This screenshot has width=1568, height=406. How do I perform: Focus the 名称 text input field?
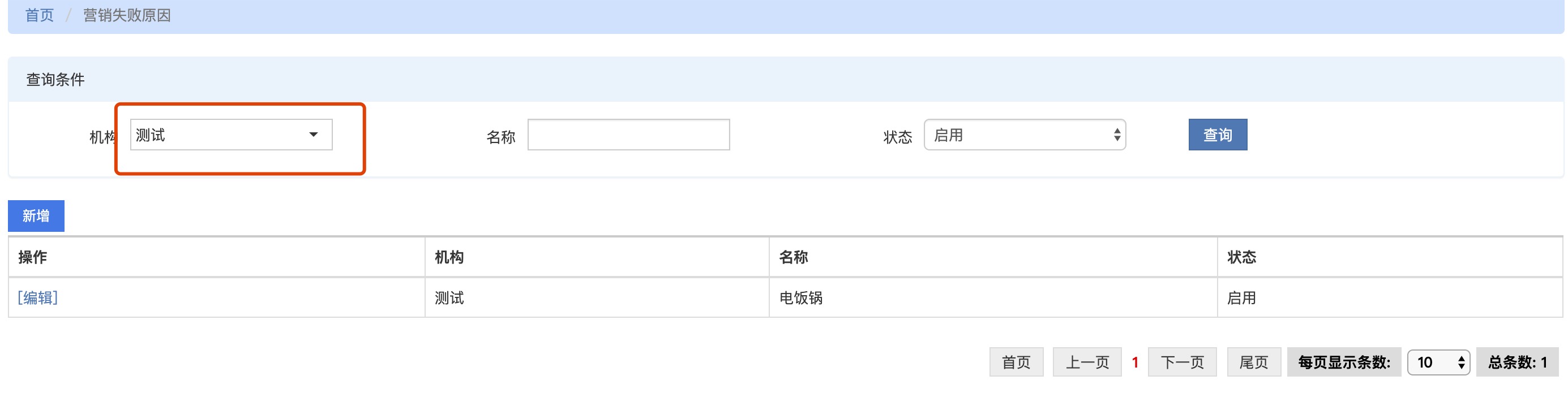628,135
